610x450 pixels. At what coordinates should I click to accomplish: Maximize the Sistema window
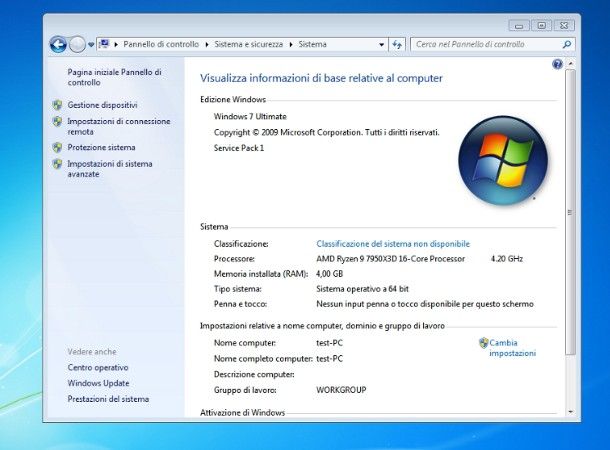tap(542, 26)
